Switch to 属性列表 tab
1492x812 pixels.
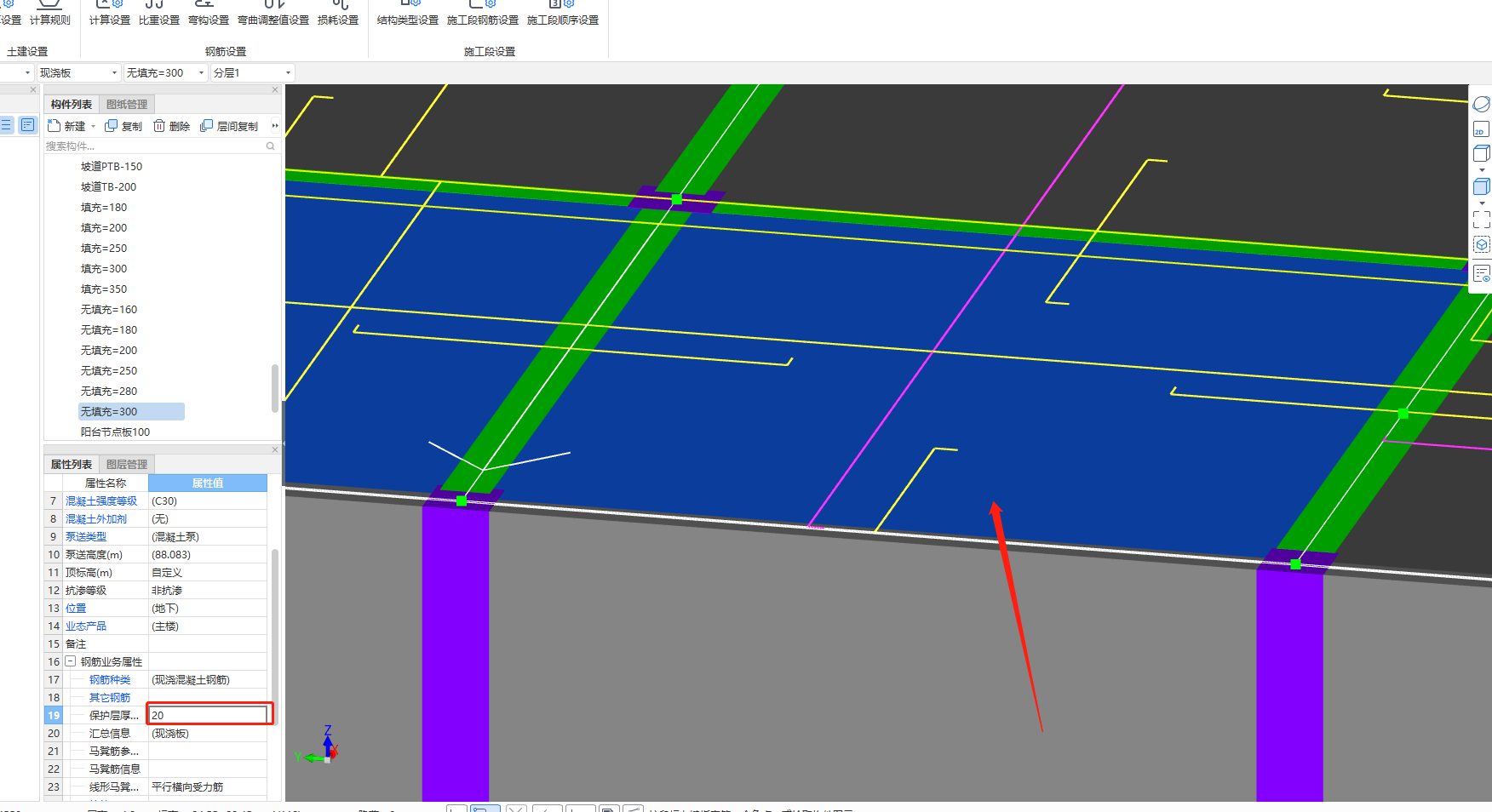[72, 465]
